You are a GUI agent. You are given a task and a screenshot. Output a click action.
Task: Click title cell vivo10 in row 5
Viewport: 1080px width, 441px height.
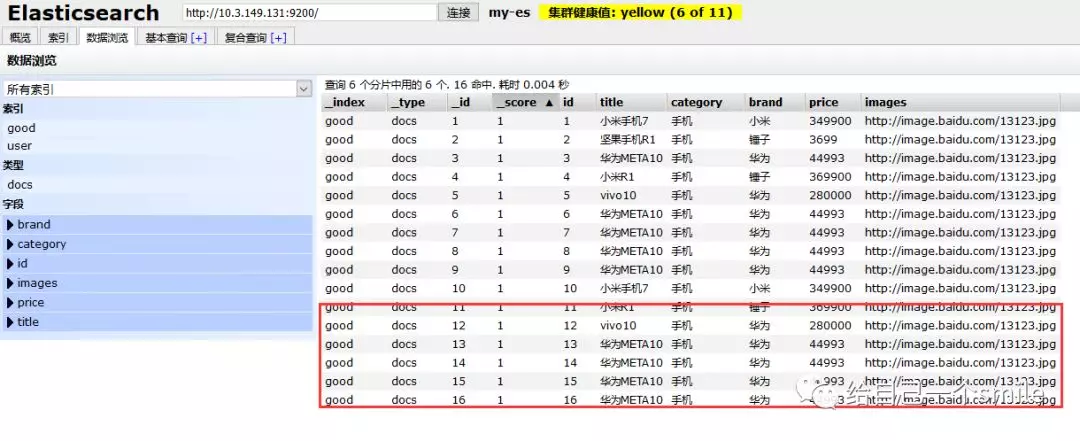[x=619, y=196]
